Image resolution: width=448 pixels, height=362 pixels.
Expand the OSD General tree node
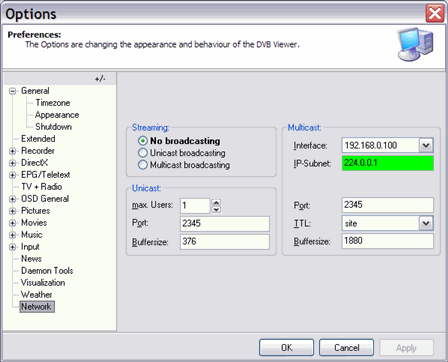tap(12, 199)
